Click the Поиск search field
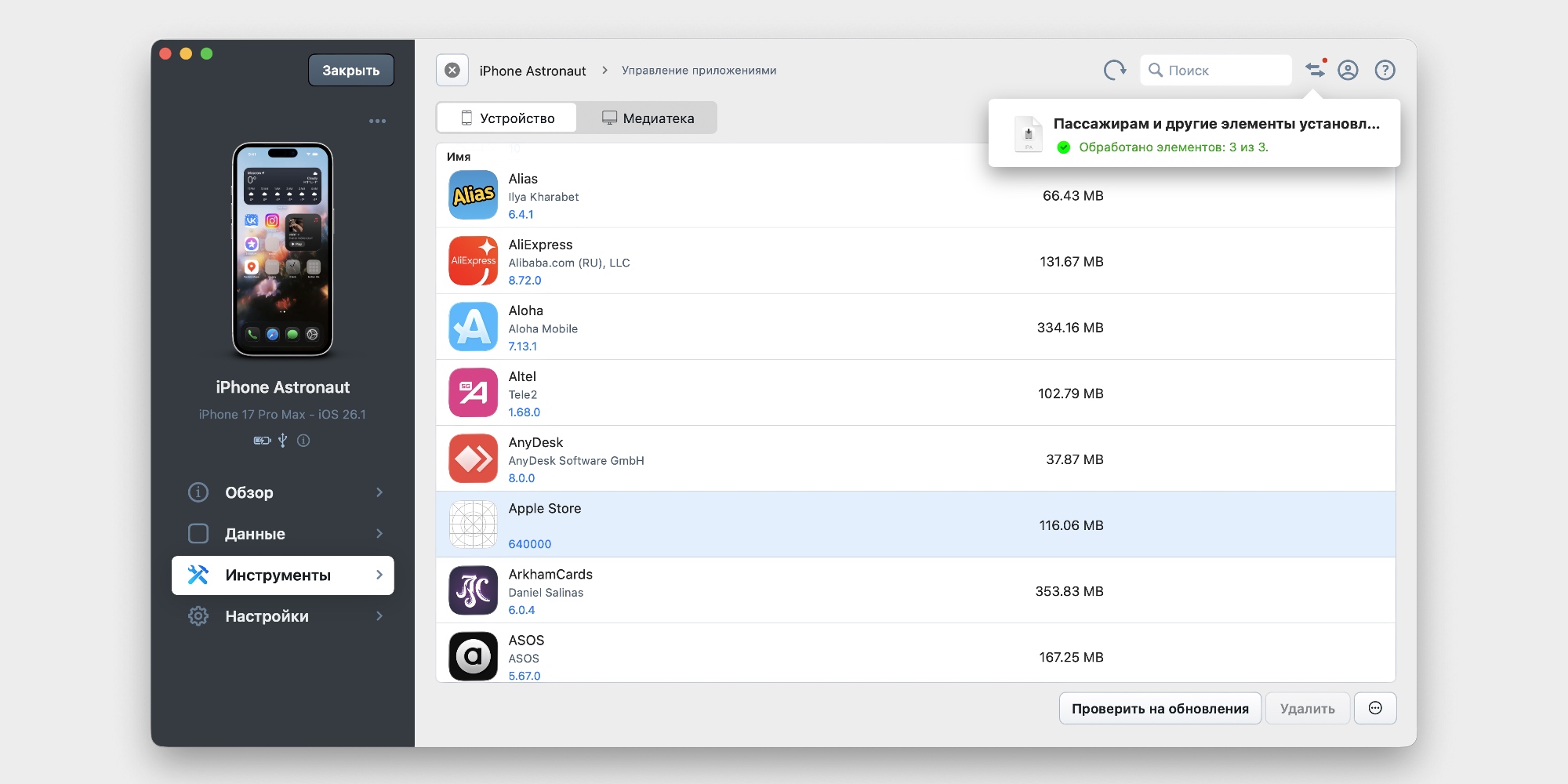The height and width of the screenshot is (784, 1568). 1223,71
